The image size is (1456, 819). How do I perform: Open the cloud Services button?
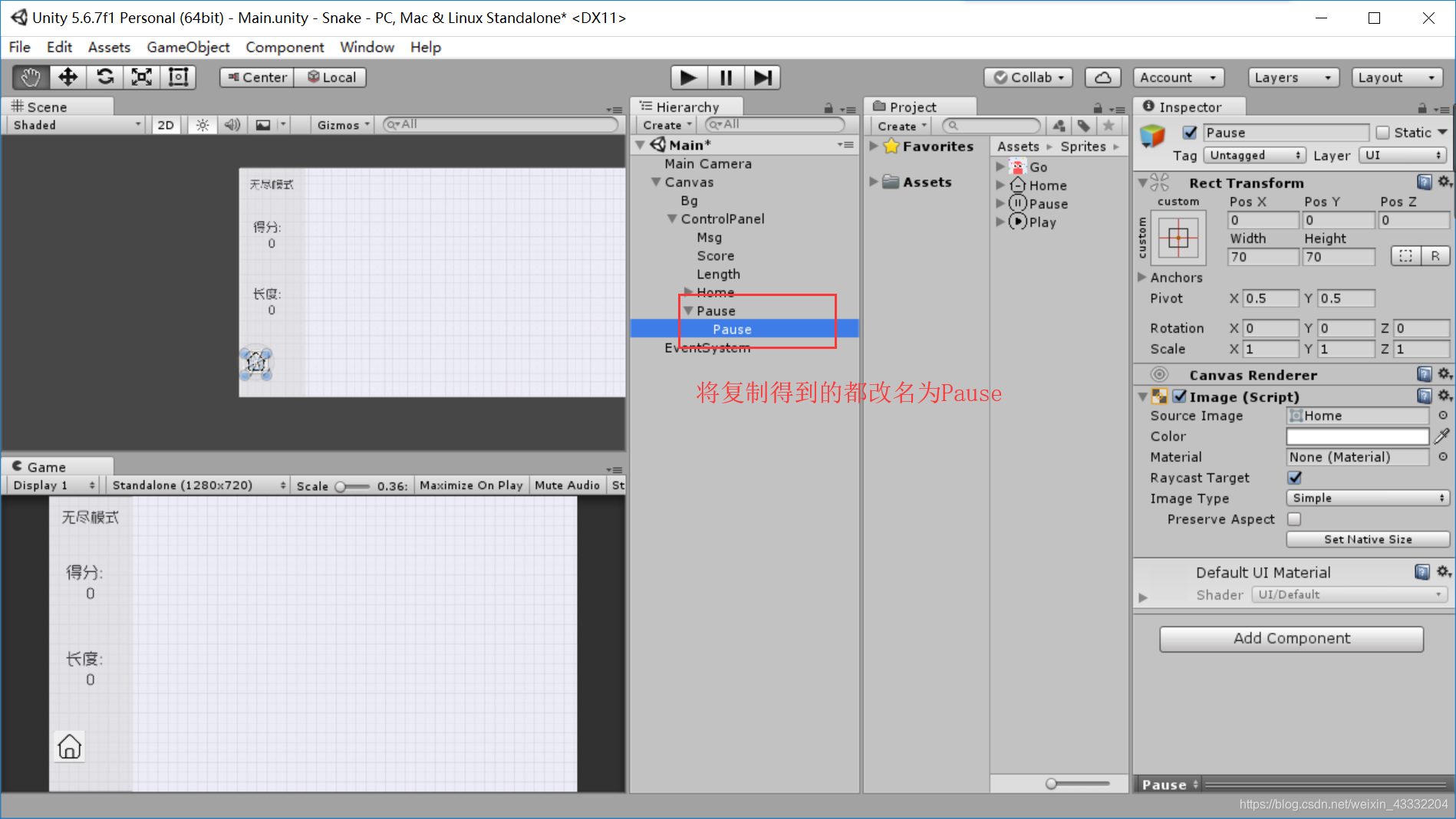click(1102, 77)
